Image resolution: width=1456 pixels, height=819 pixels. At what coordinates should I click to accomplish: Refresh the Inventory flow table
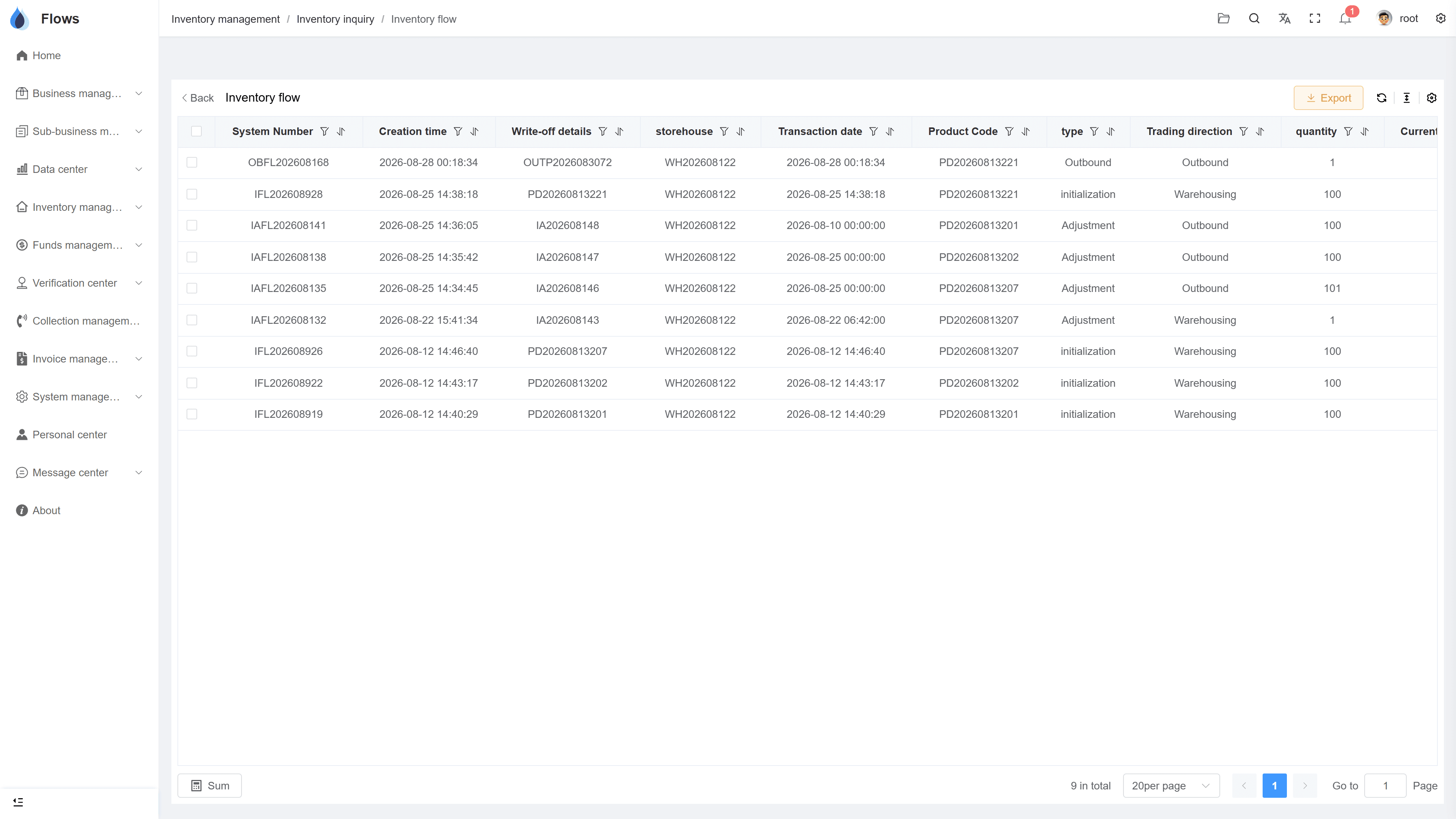(x=1381, y=98)
